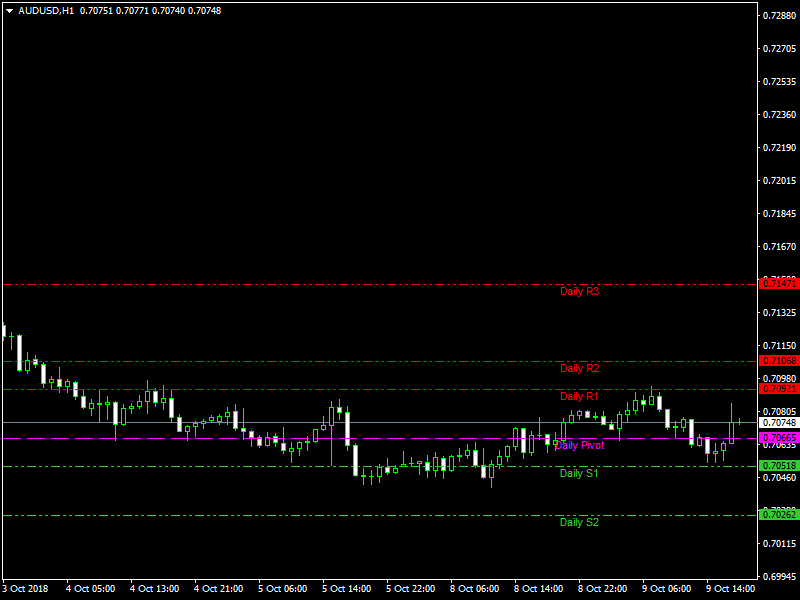Screen dimensions: 800x600
Task: Click the green Daily S2 label
Action: click(579, 522)
